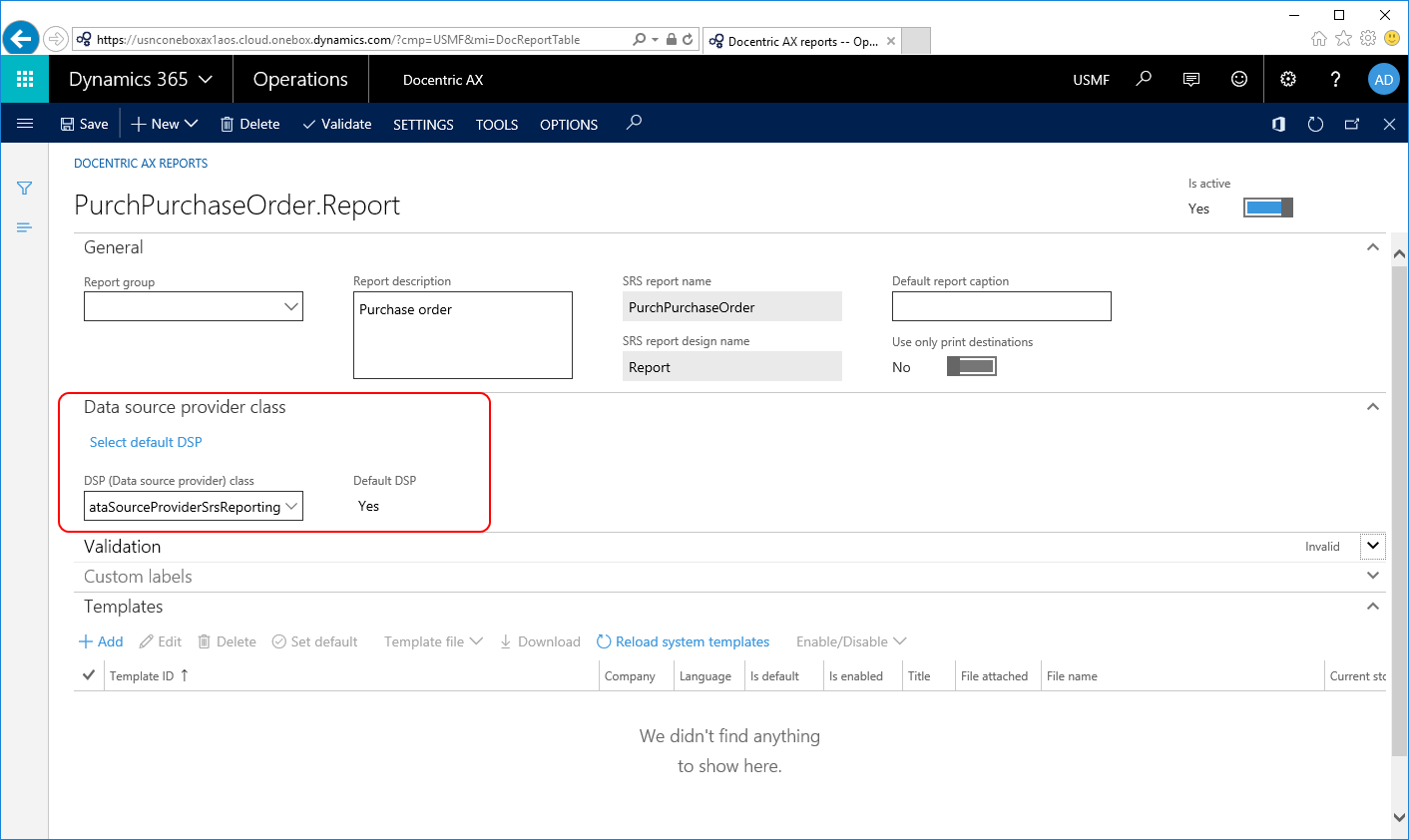Collapse the General section chevron
This screenshot has height=840, width=1409.
point(1373,247)
